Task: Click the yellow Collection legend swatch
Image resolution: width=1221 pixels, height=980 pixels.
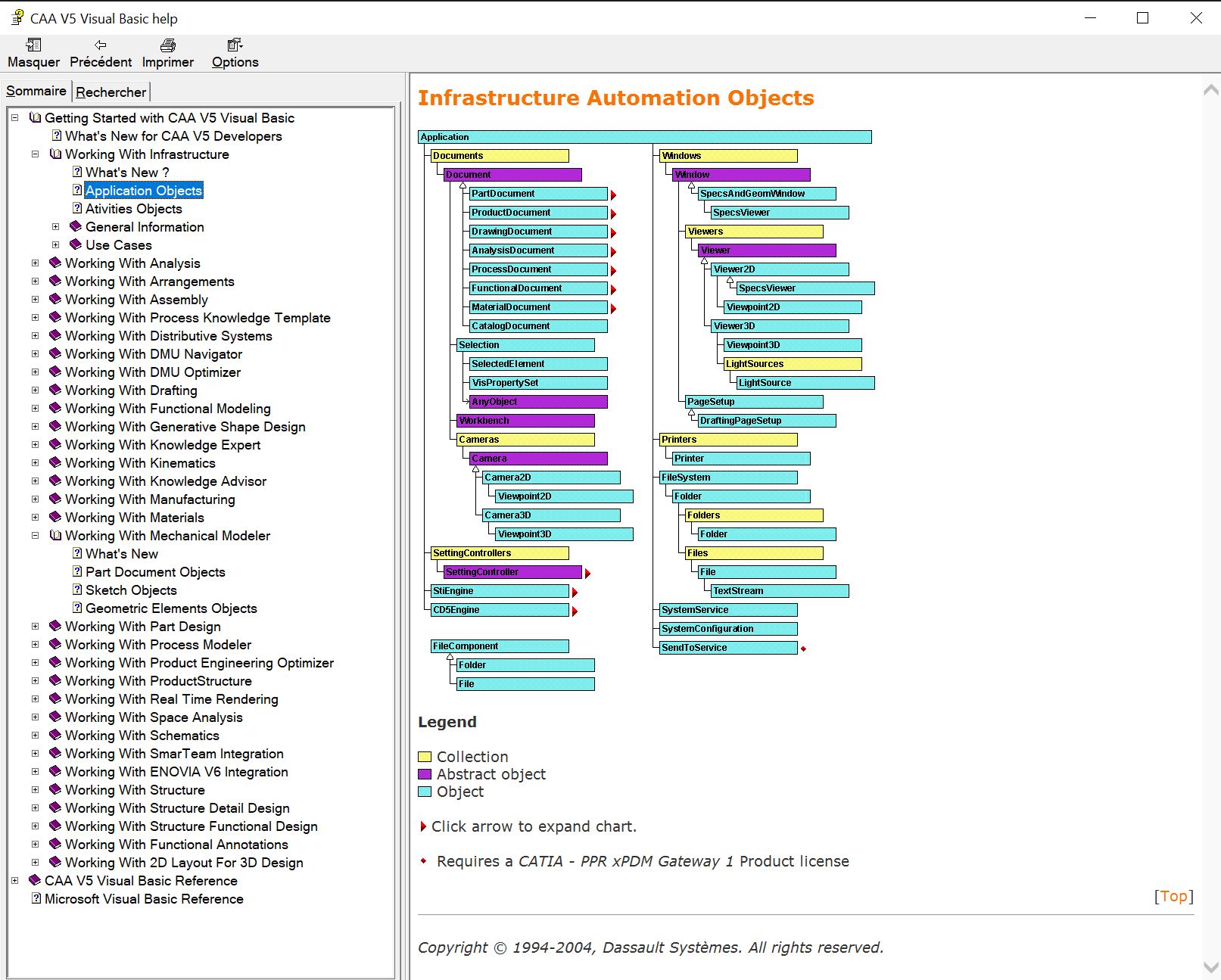Action: coord(425,757)
